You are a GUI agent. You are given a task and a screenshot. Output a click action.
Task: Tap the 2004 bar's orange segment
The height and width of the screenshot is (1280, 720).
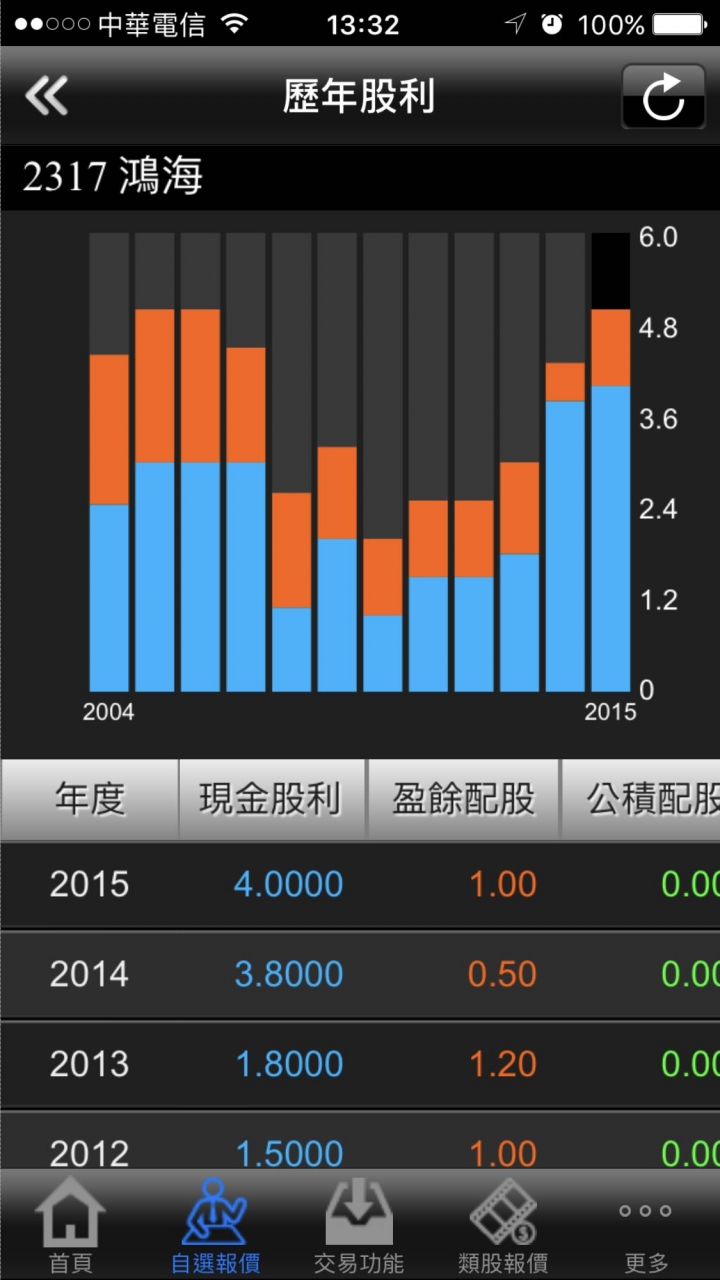click(109, 430)
